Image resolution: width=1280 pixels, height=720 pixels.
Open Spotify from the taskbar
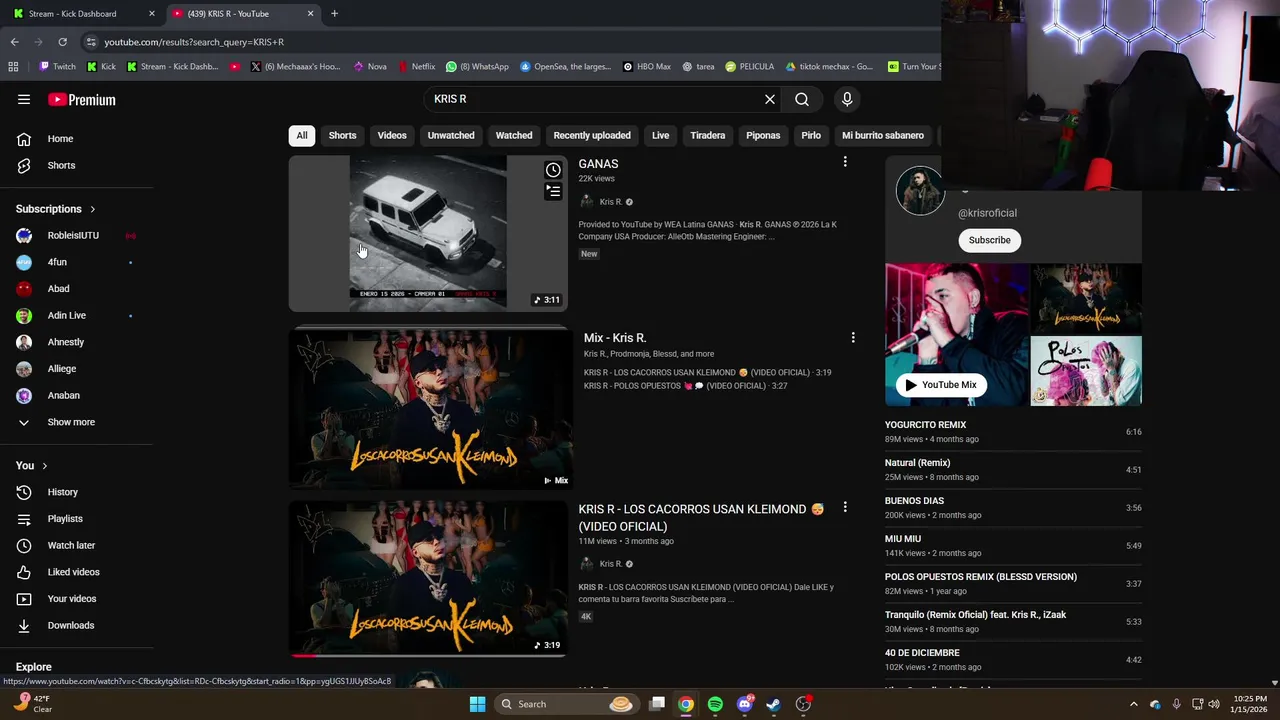click(715, 704)
